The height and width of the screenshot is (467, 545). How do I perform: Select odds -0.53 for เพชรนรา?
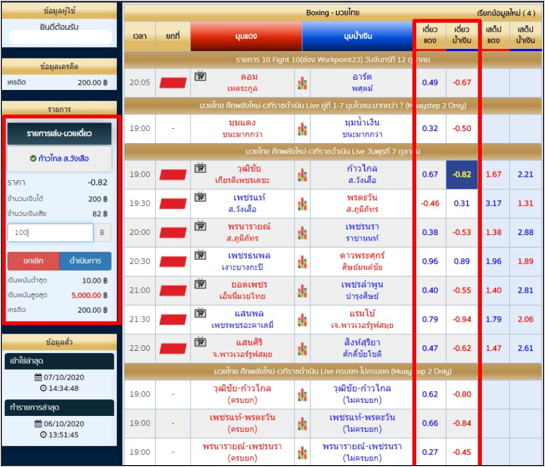[462, 232]
